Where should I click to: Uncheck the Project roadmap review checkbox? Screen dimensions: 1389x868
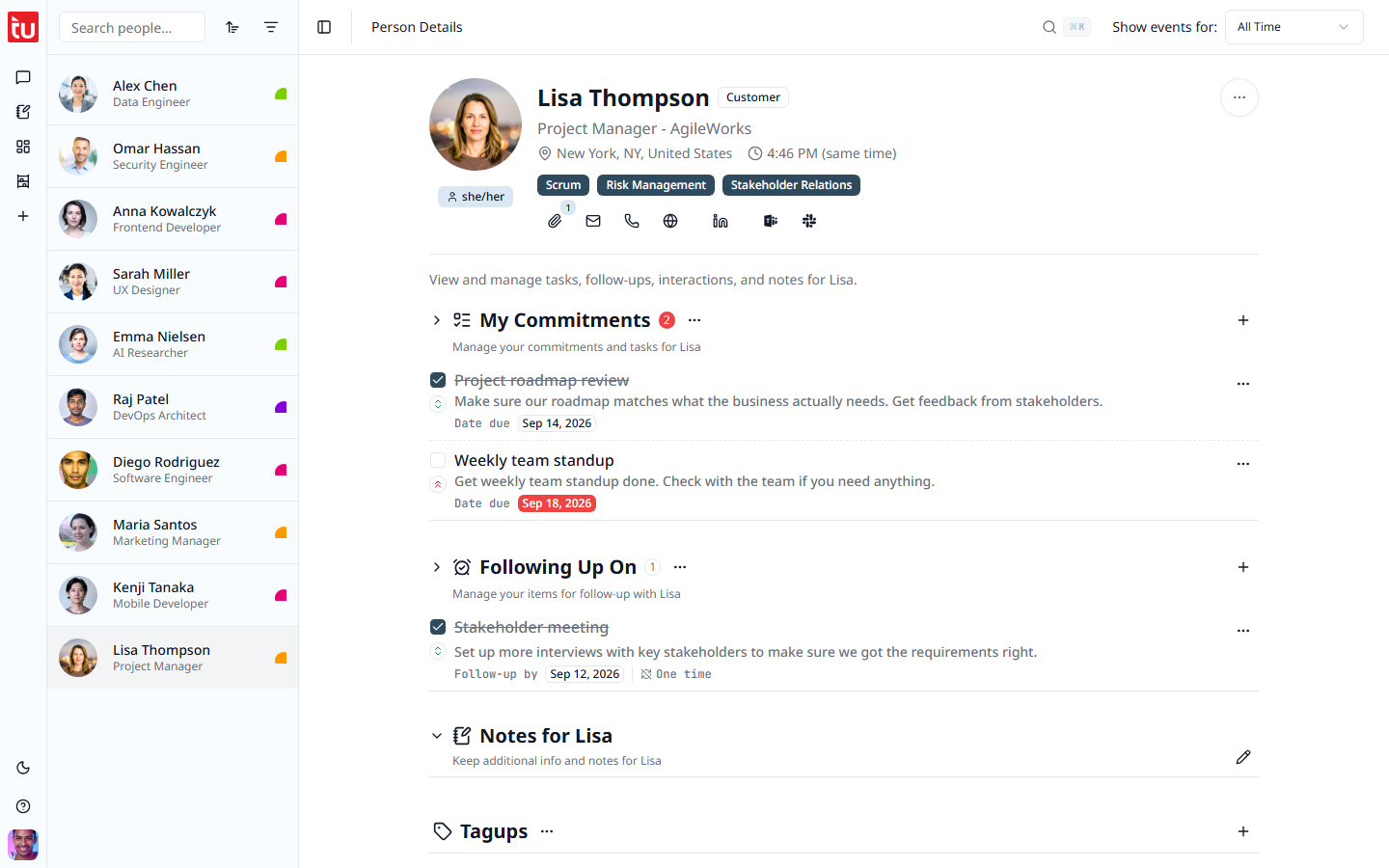click(438, 380)
